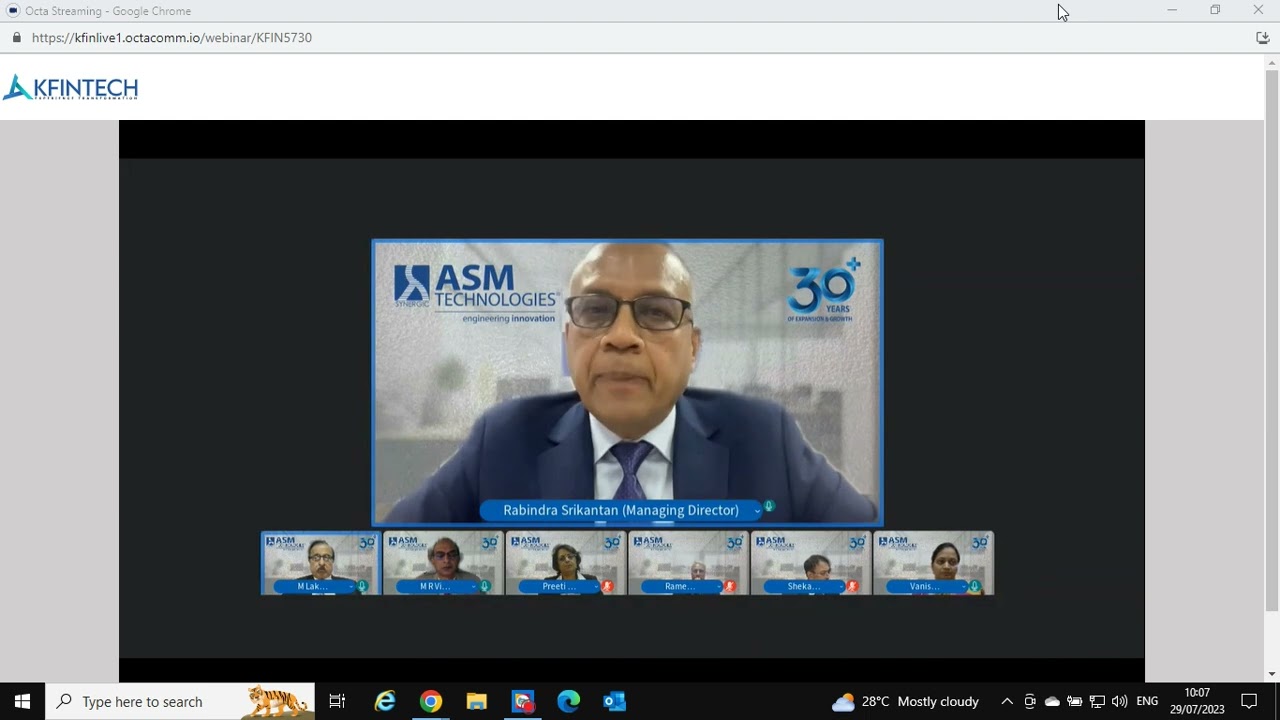Open the Windows Start menu
The width and height of the screenshot is (1280, 720).
pos(22,701)
